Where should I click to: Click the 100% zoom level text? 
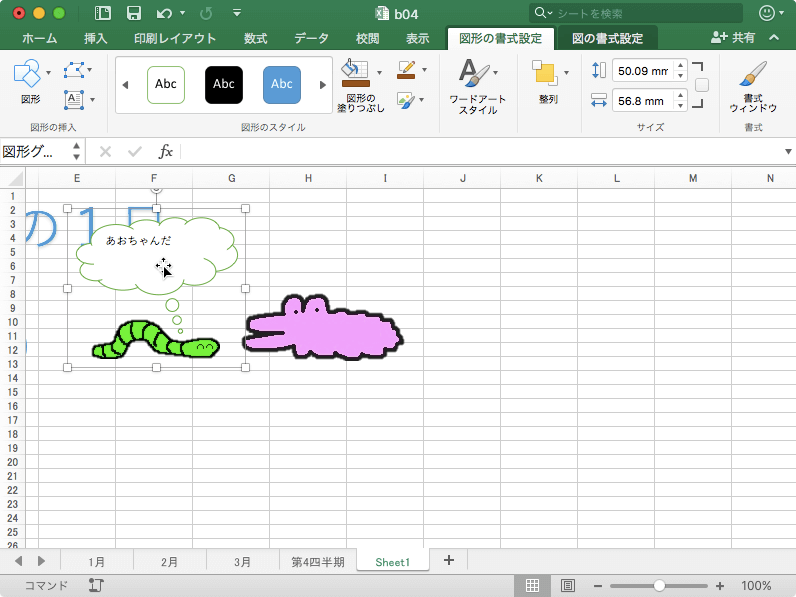[756, 586]
